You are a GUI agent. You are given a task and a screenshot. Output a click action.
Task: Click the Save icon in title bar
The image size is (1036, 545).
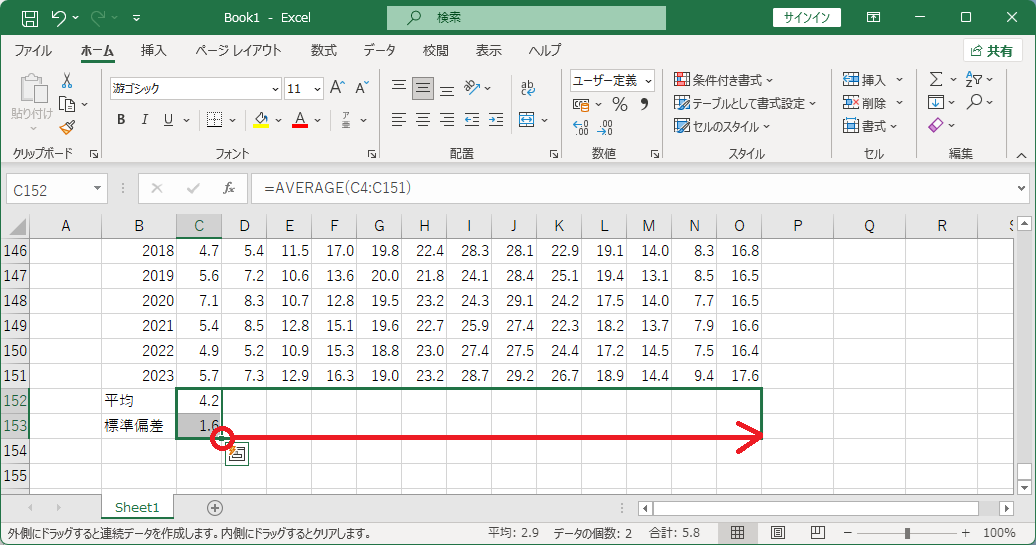(30, 18)
